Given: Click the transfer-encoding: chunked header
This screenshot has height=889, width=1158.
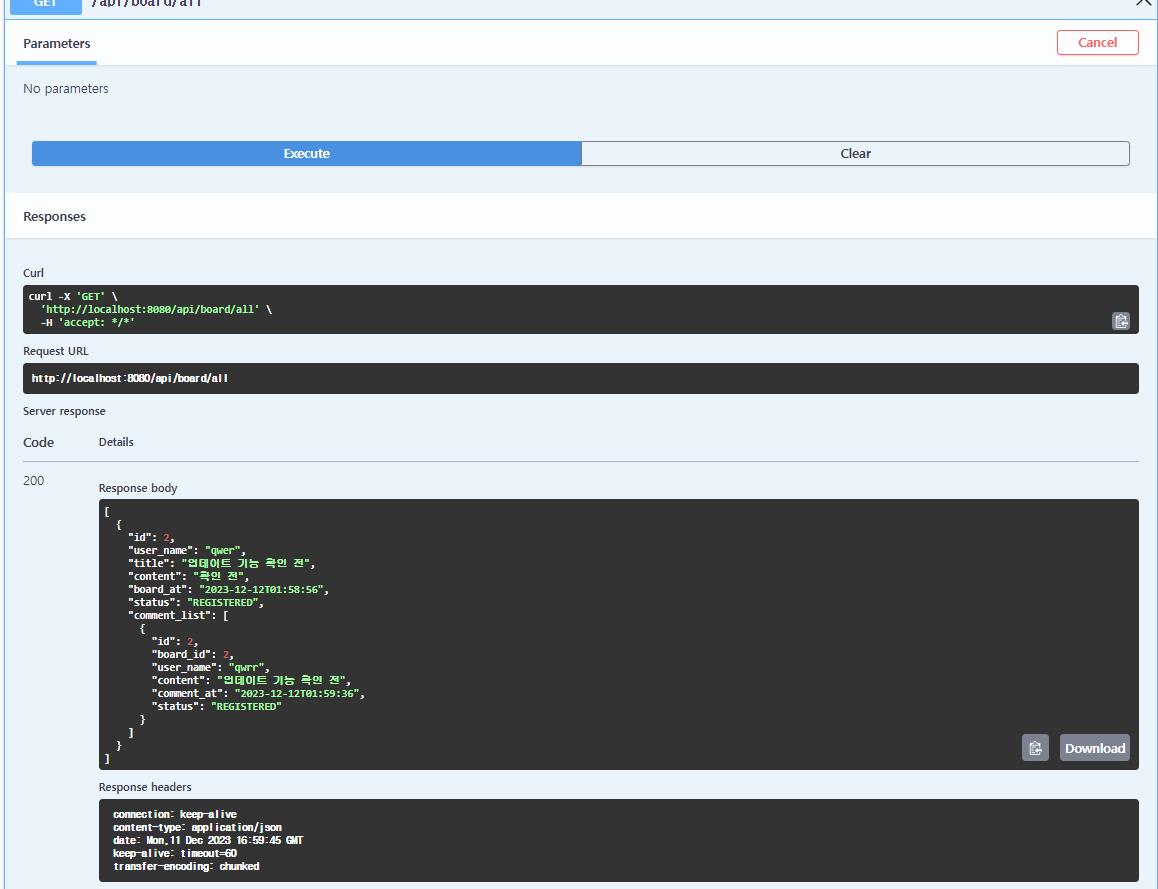Looking at the screenshot, I should tap(186, 867).
